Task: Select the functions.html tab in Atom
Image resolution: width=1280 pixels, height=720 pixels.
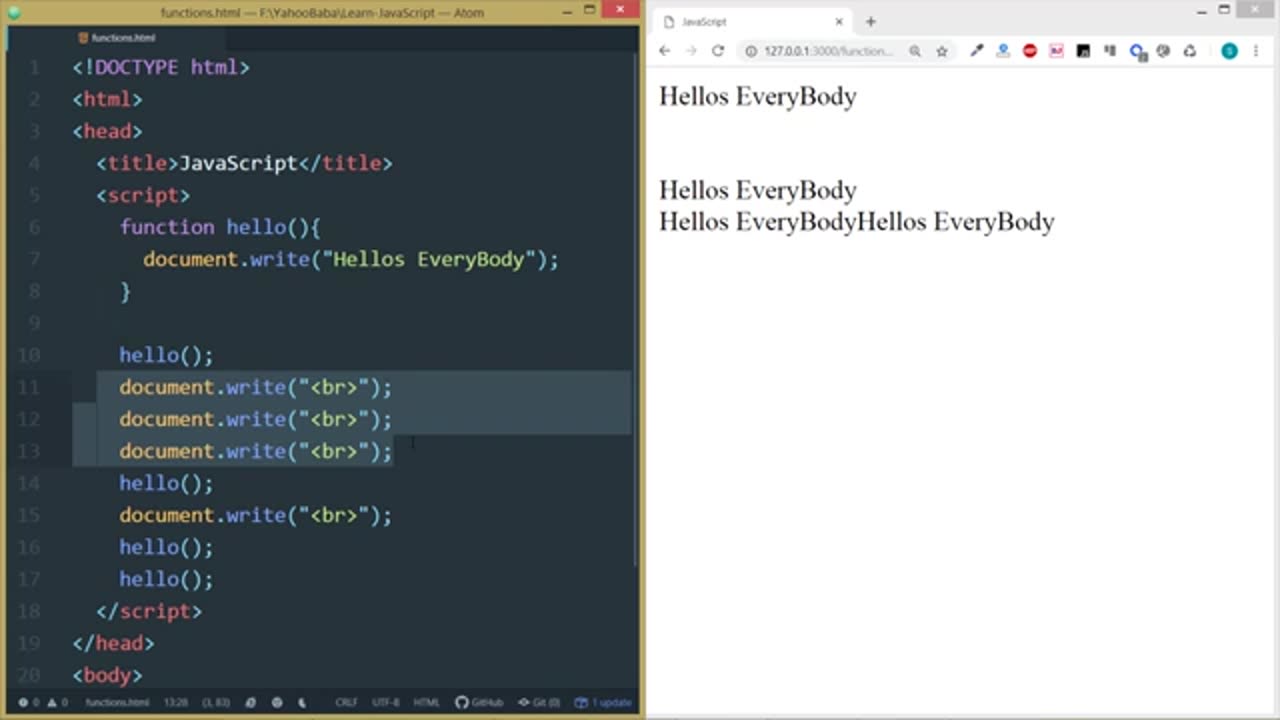Action: point(122,38)
